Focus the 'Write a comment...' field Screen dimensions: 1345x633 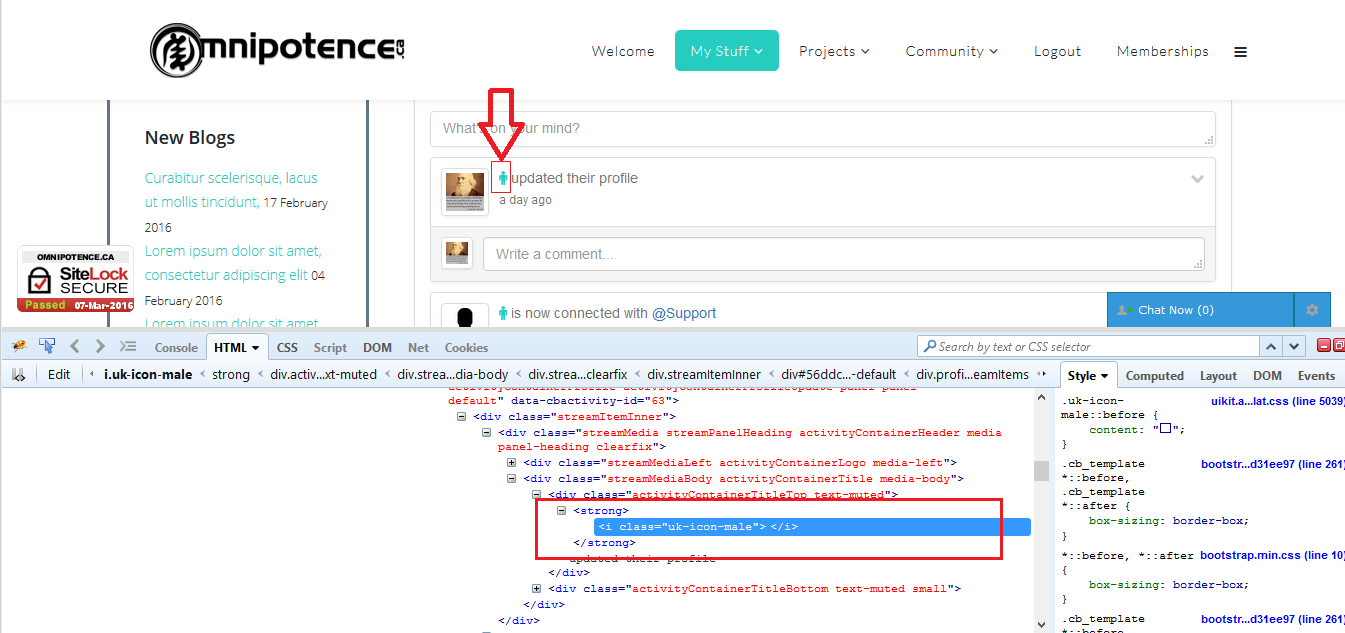[843, 253]
